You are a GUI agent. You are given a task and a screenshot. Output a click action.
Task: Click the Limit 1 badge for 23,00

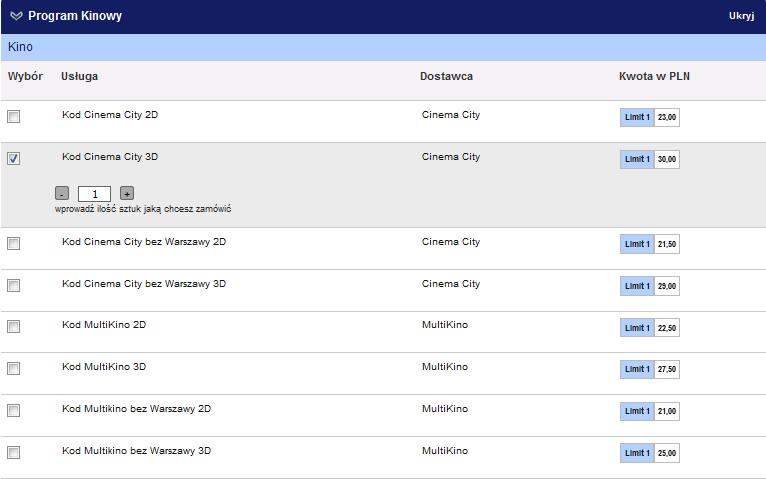click(637, 117)
